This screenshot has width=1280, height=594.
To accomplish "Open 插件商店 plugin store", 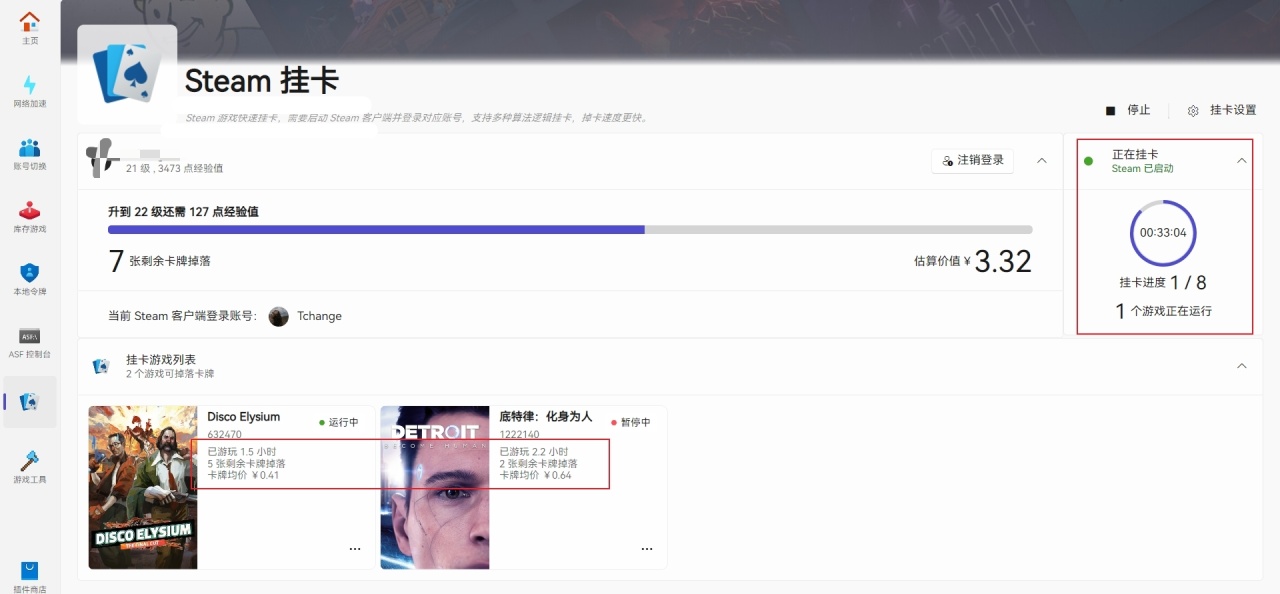I will (x=30, y=577).
